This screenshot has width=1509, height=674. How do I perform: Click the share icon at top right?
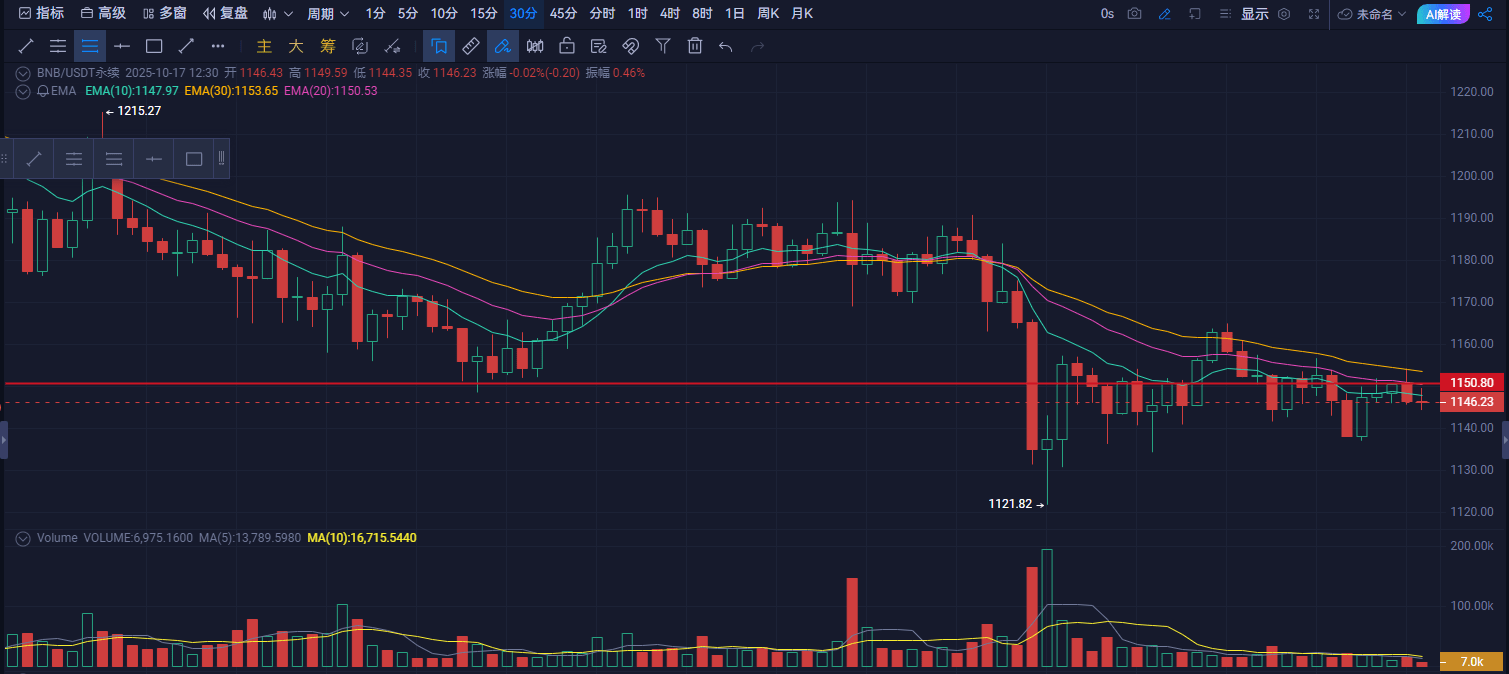[1485, 14]
